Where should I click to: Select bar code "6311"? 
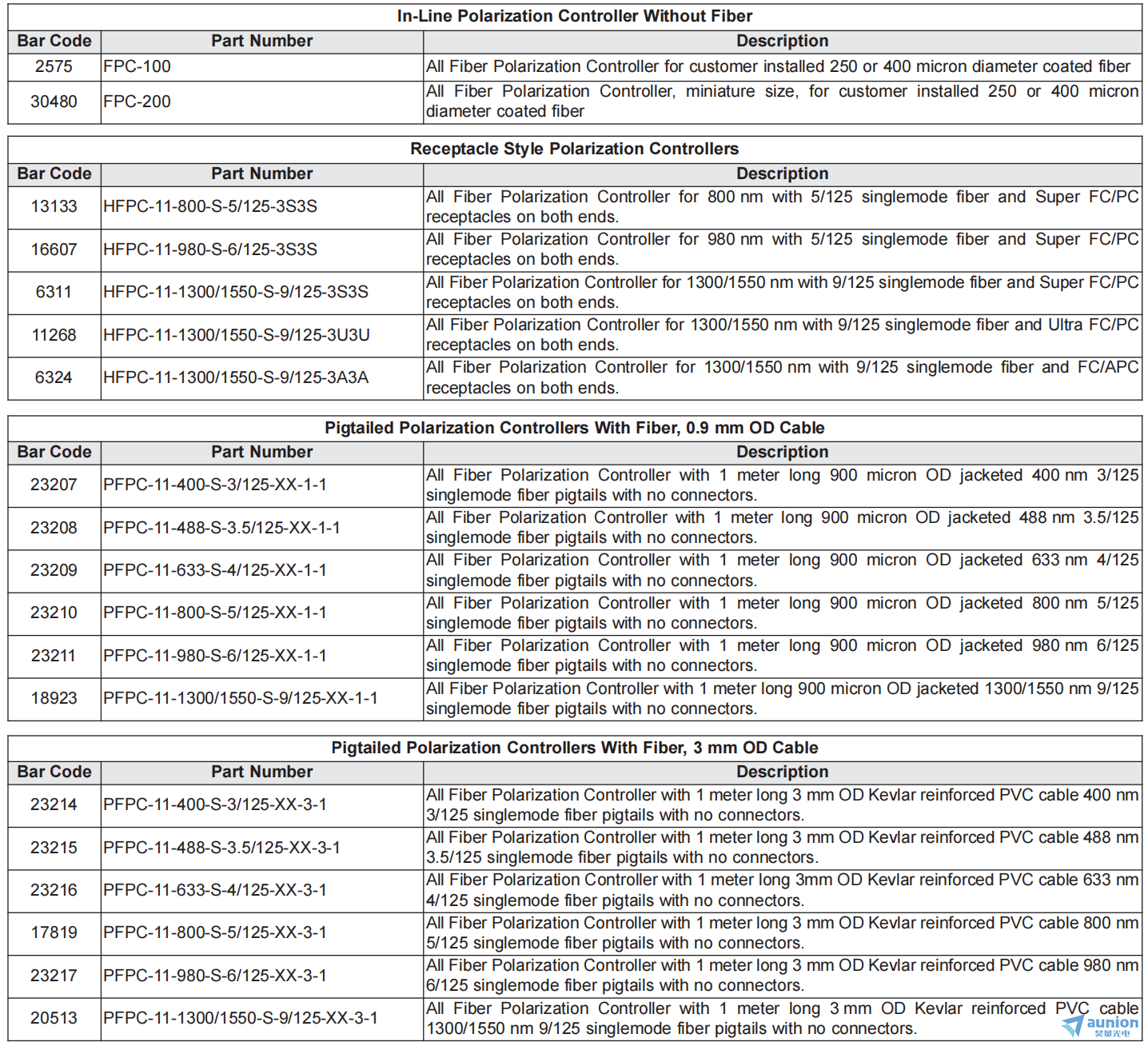[x=54, y=292]
